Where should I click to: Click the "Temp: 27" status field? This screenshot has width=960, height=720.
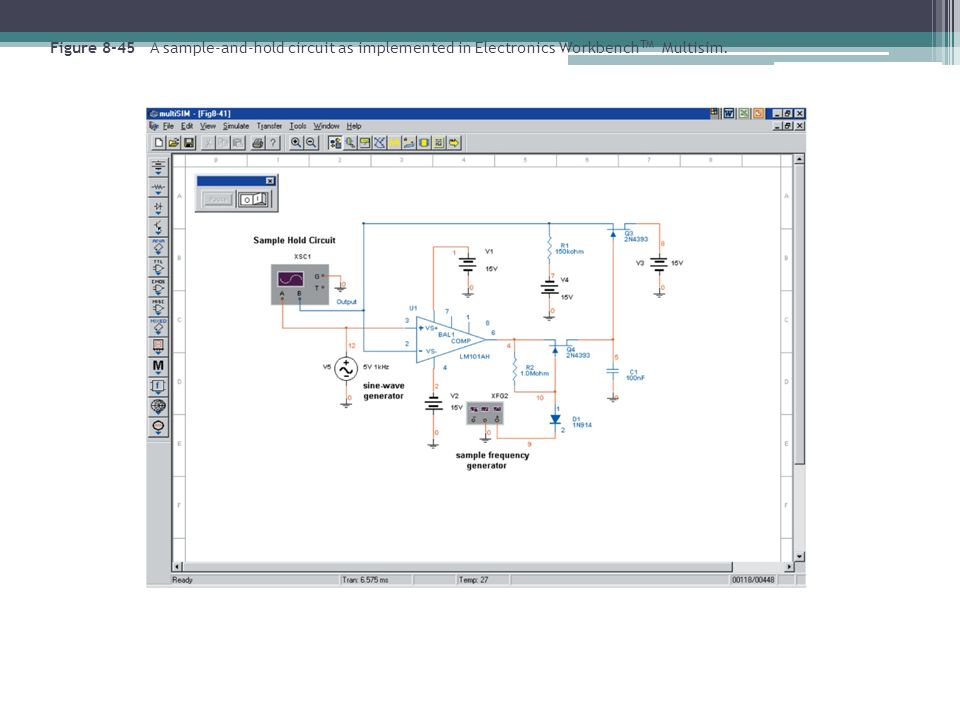483,580
